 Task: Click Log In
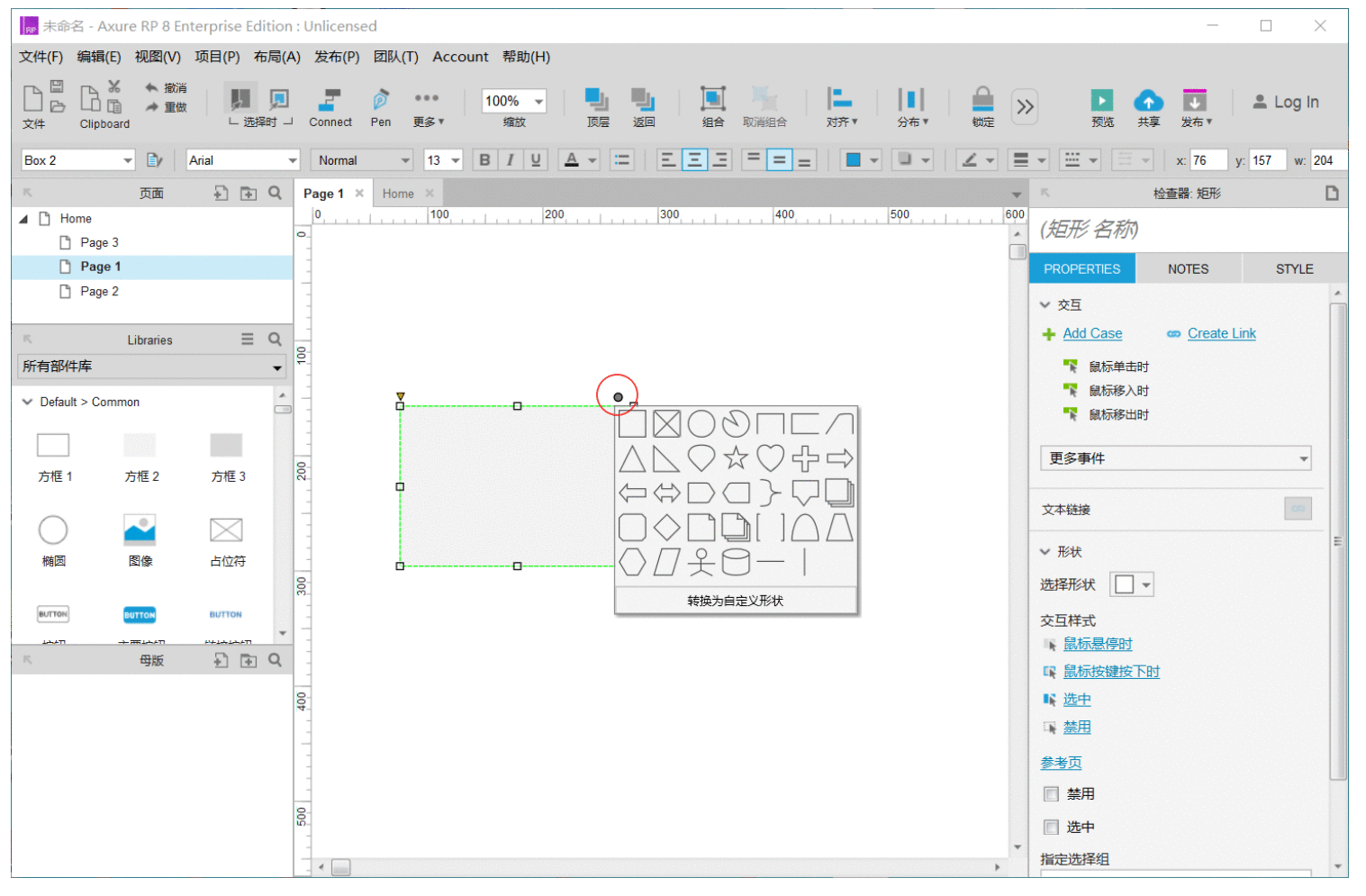(1286, 103)
